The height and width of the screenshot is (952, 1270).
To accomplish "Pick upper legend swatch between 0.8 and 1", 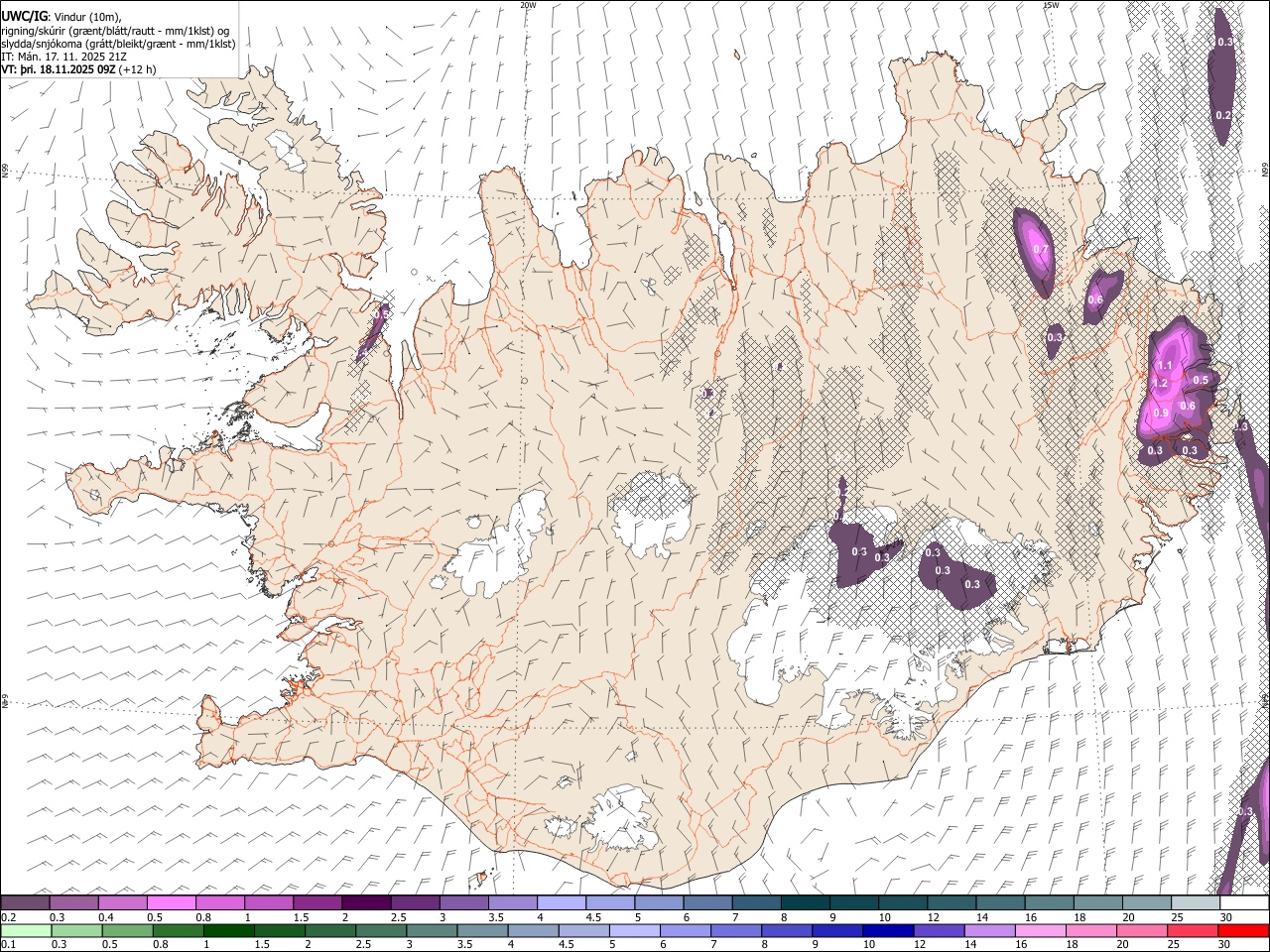I will click(219, 903).
